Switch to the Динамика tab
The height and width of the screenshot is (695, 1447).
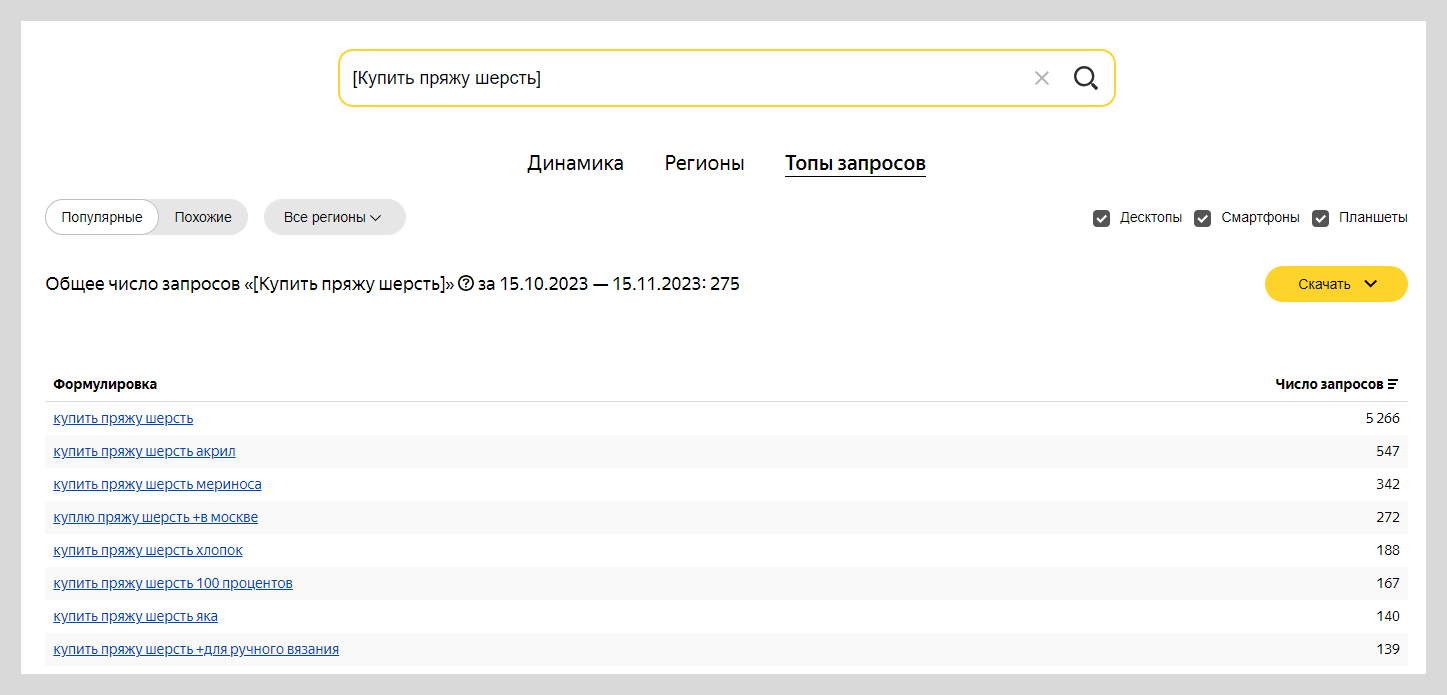pyautogui.click(x=575, y=163)
